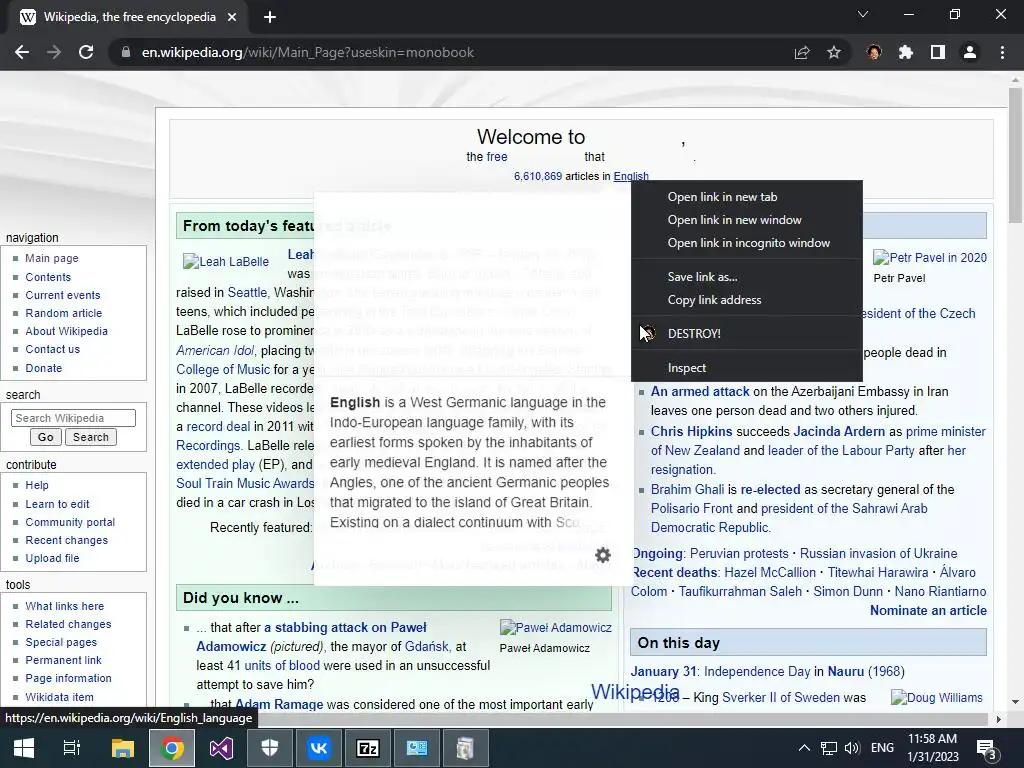Screen dimensions: 1024x768
Task: Open the Extensions puzzle icon
Action: (906, 52)
